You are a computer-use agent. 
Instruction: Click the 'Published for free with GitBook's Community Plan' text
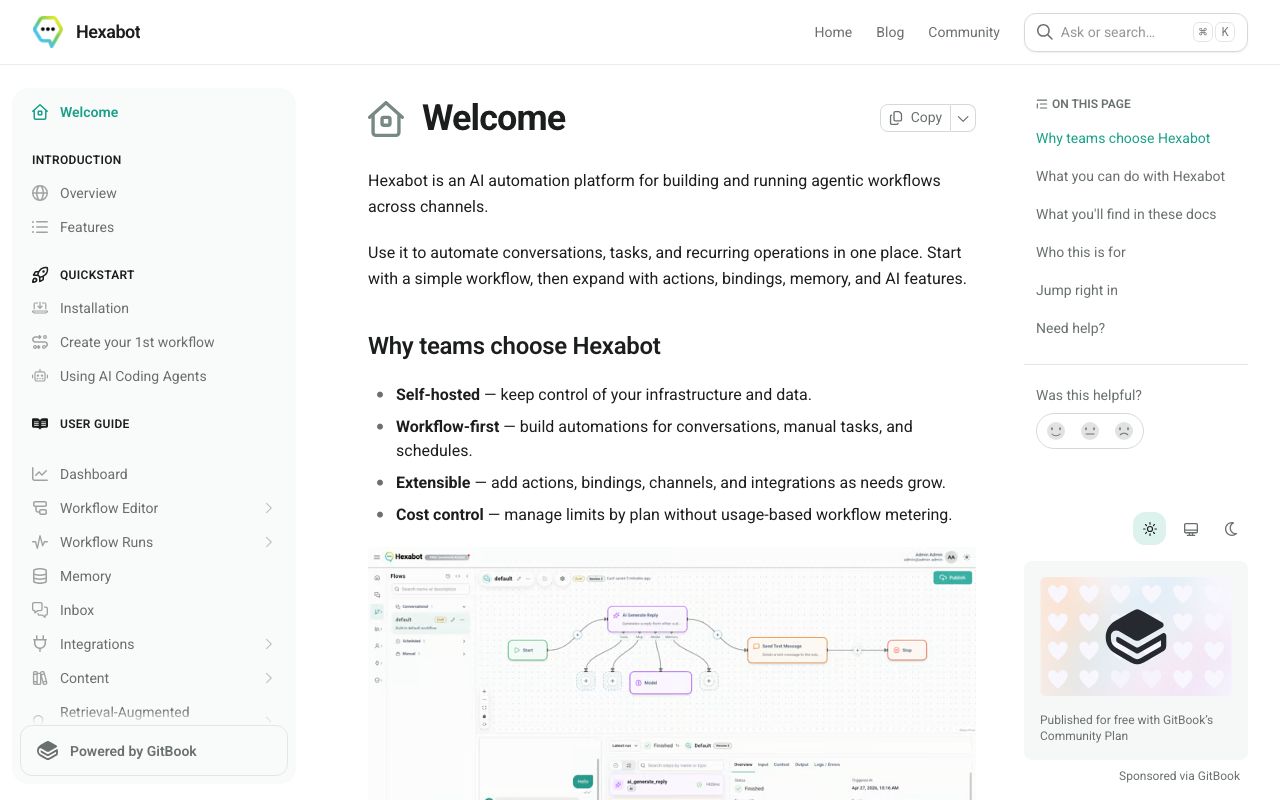point(1126,728)
